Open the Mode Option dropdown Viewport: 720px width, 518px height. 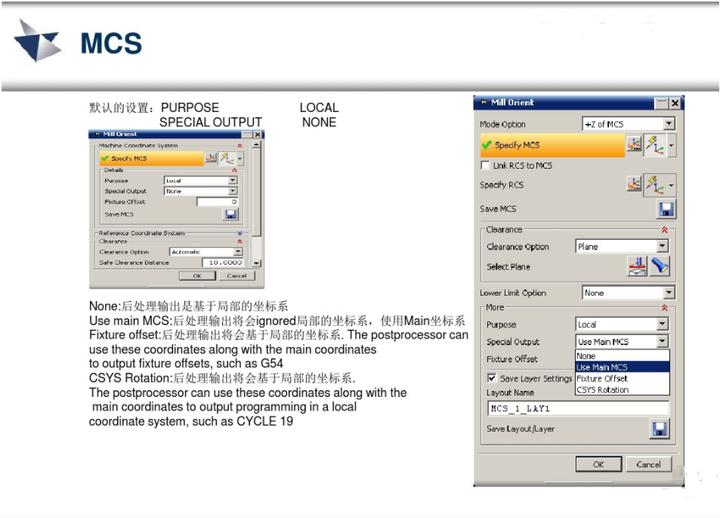coord(668,124)
